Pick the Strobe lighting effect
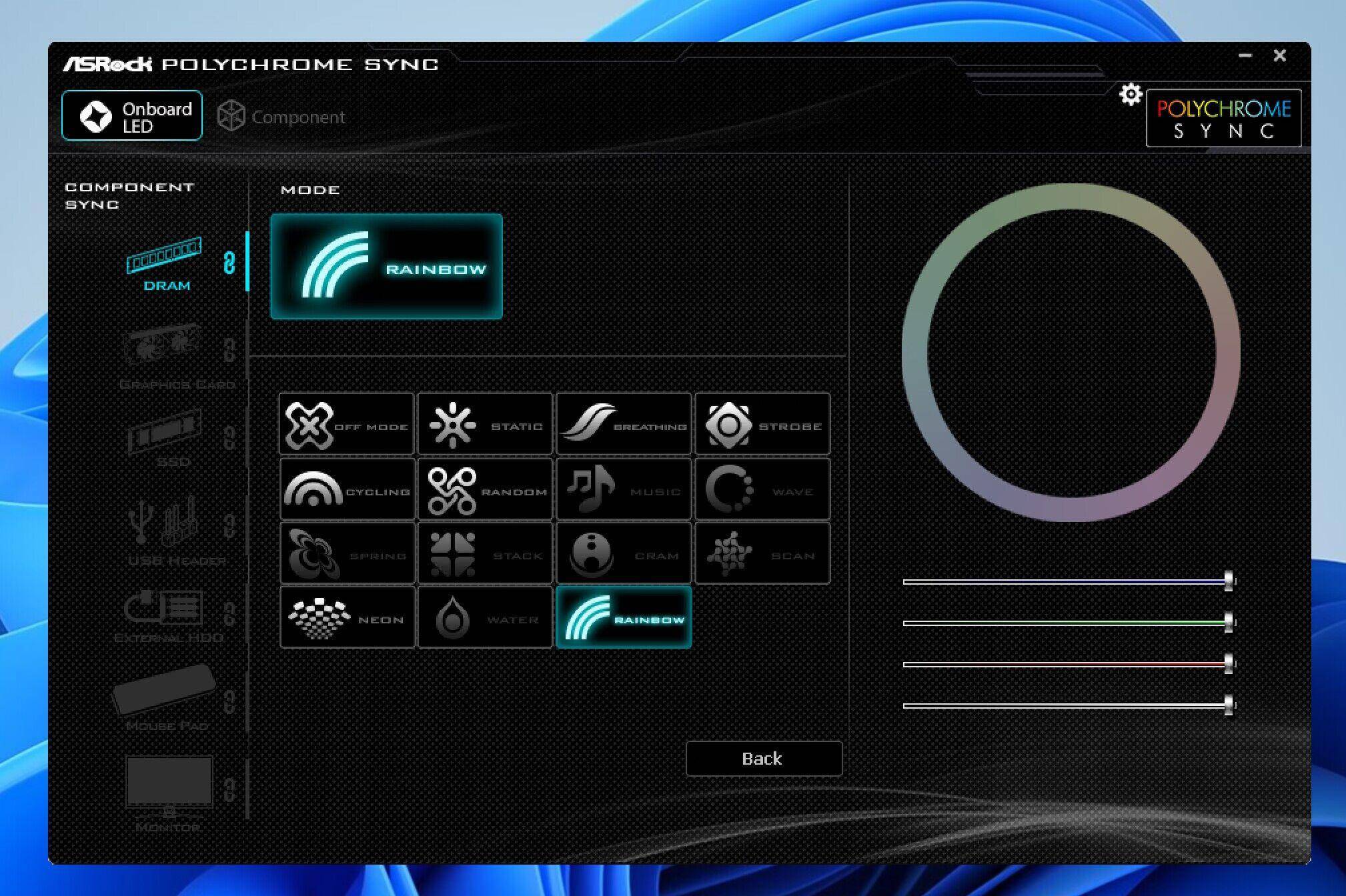1346x896 pixels. pos(763,424)
